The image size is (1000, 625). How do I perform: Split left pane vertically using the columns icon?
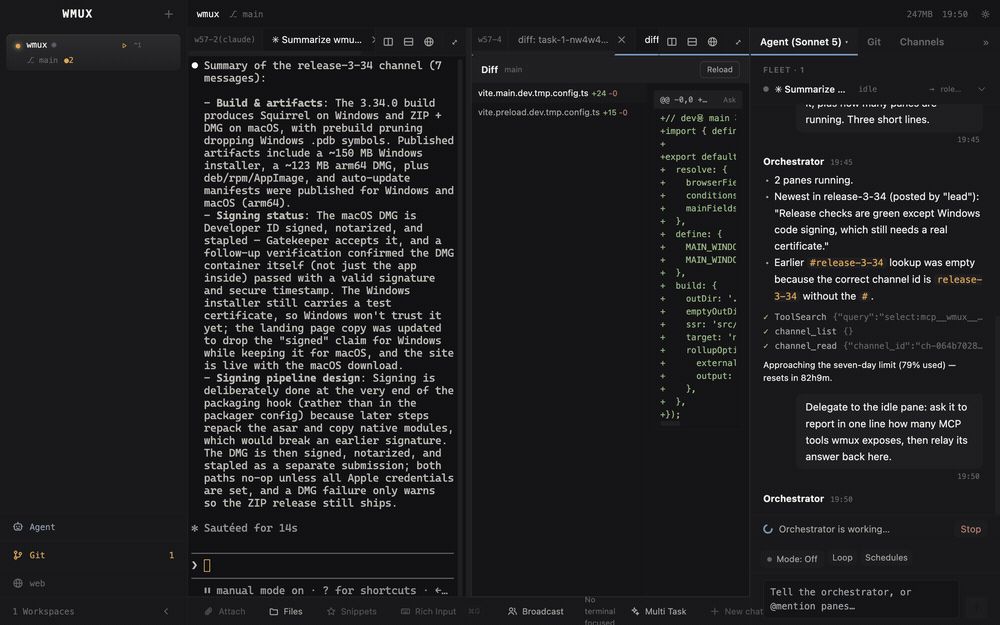388,41
